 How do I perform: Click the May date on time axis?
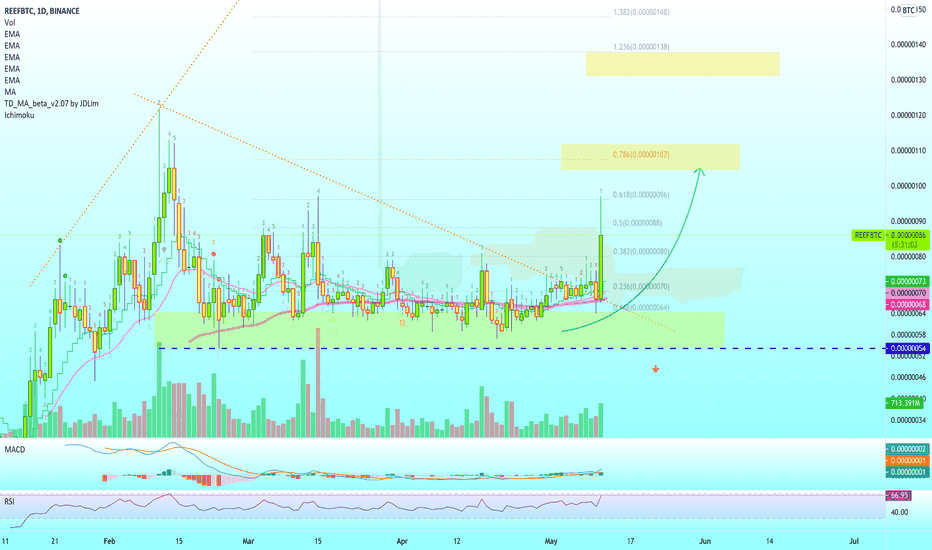(x=551, y=541)
